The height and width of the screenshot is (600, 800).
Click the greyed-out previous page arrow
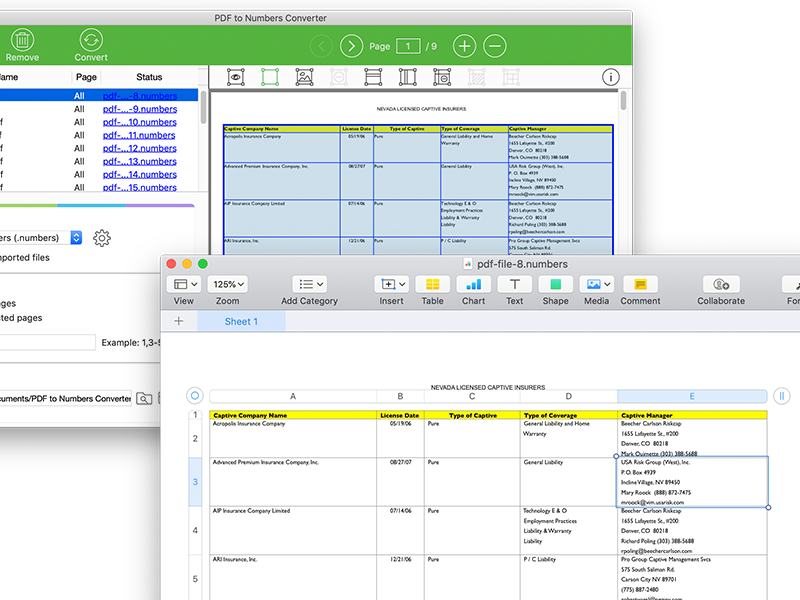click(x=321, y=46)
